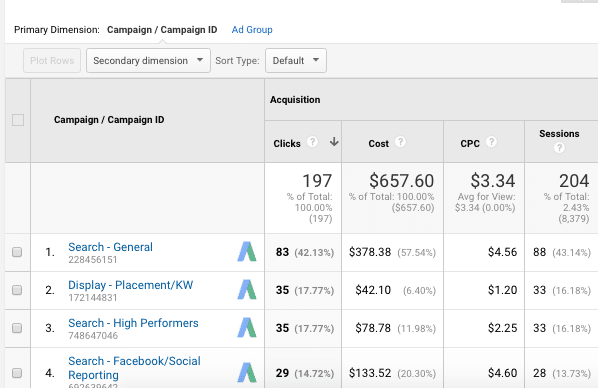Viewport: 598px width, 388px height.
Task: Click the $133.52 cost cell
Action: (x=370, y=373)
